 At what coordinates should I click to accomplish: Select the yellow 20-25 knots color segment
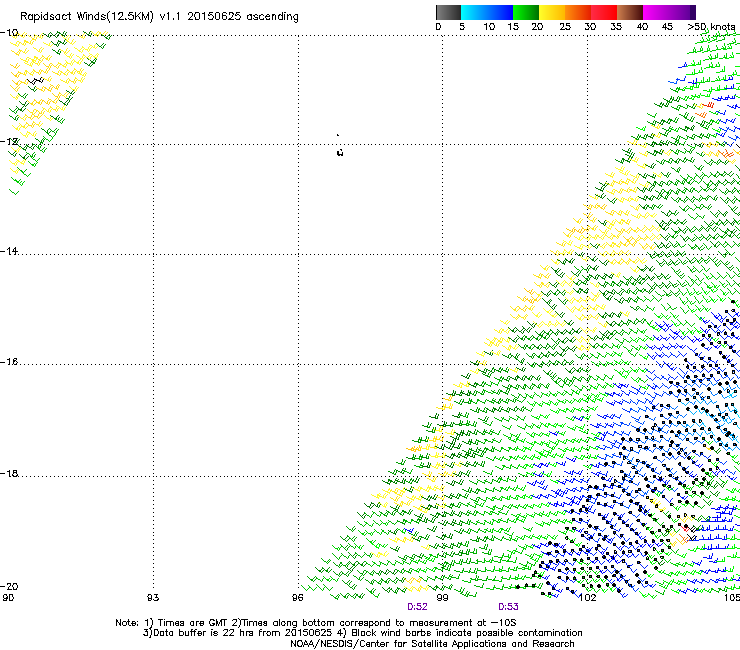tap(552, 12)
